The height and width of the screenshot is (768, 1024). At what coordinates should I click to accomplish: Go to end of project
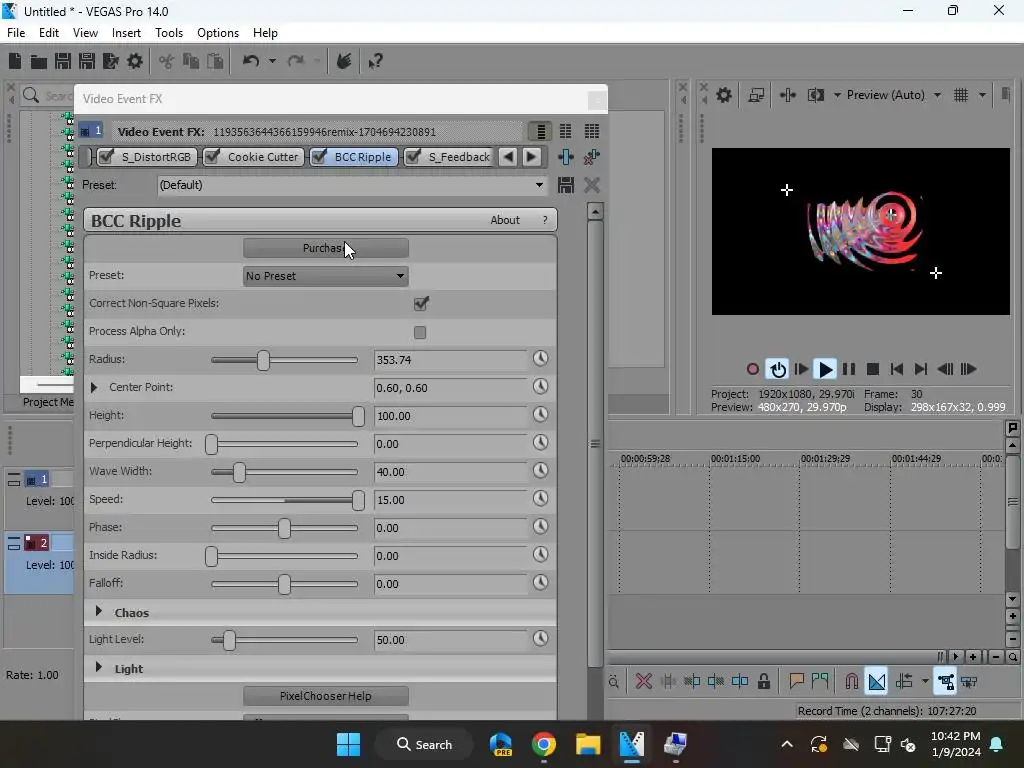click(921, 370)
